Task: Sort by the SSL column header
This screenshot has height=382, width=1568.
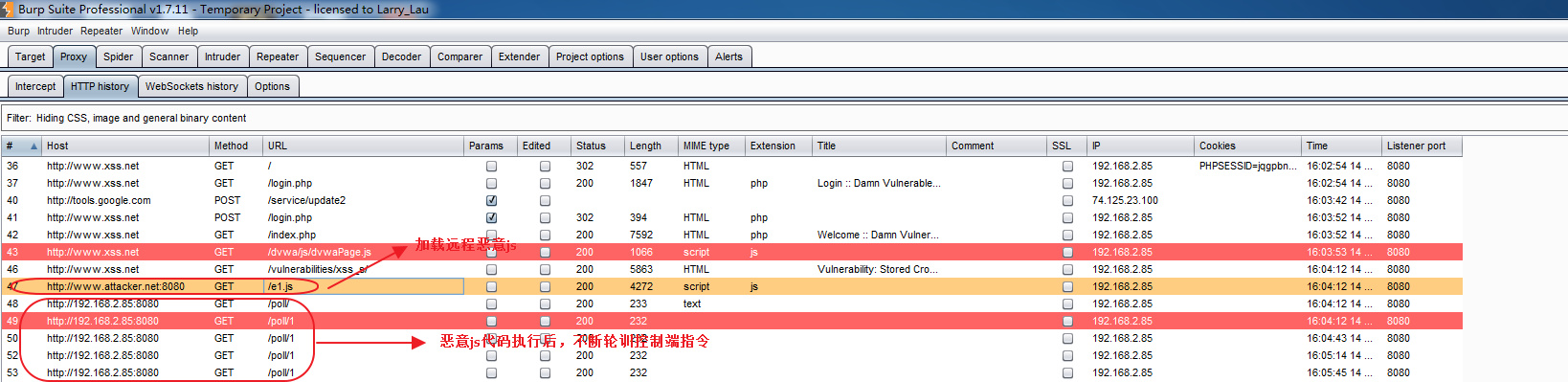Action: tap(1067, 146)
